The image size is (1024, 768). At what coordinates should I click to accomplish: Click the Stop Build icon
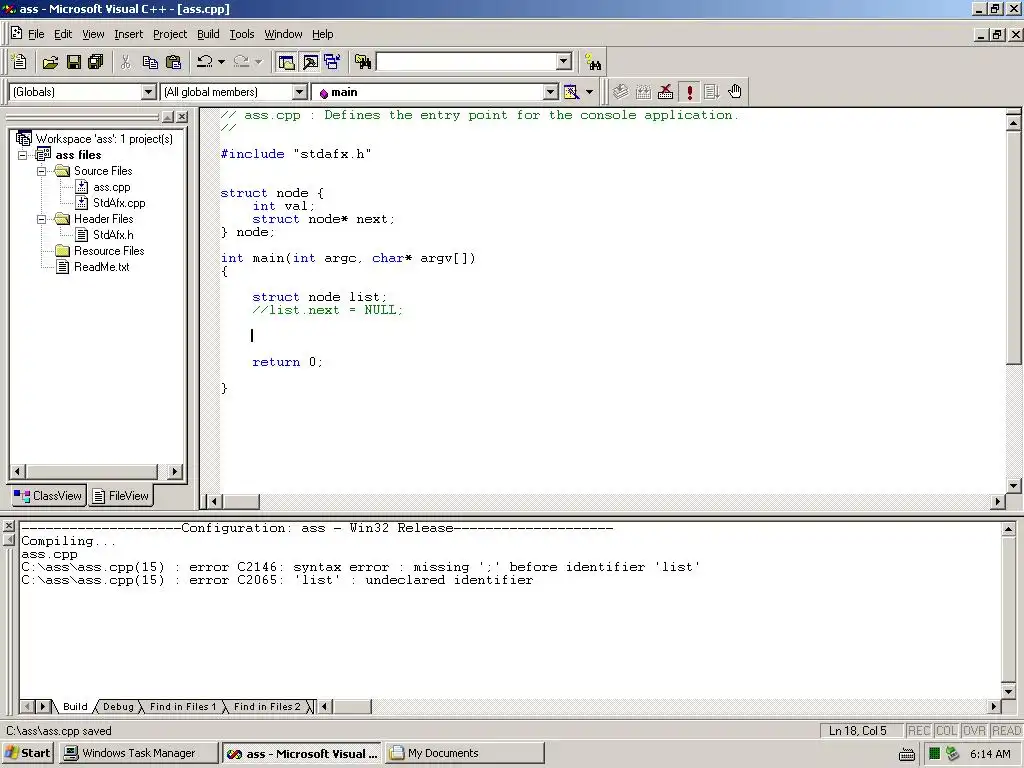coord(665,92)
